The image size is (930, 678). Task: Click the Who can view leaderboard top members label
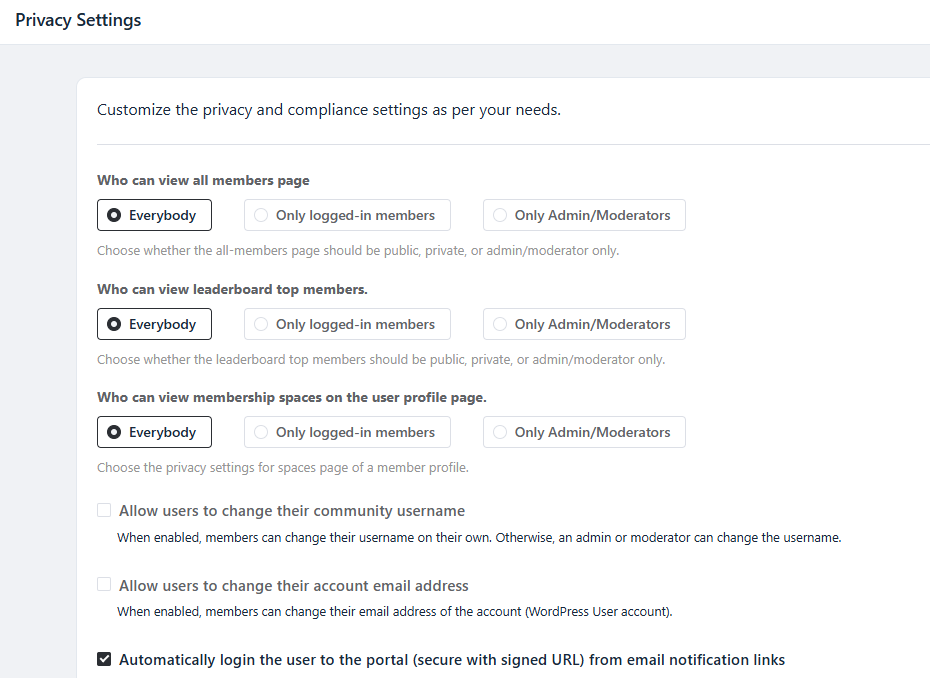click(x=232, y=289)
